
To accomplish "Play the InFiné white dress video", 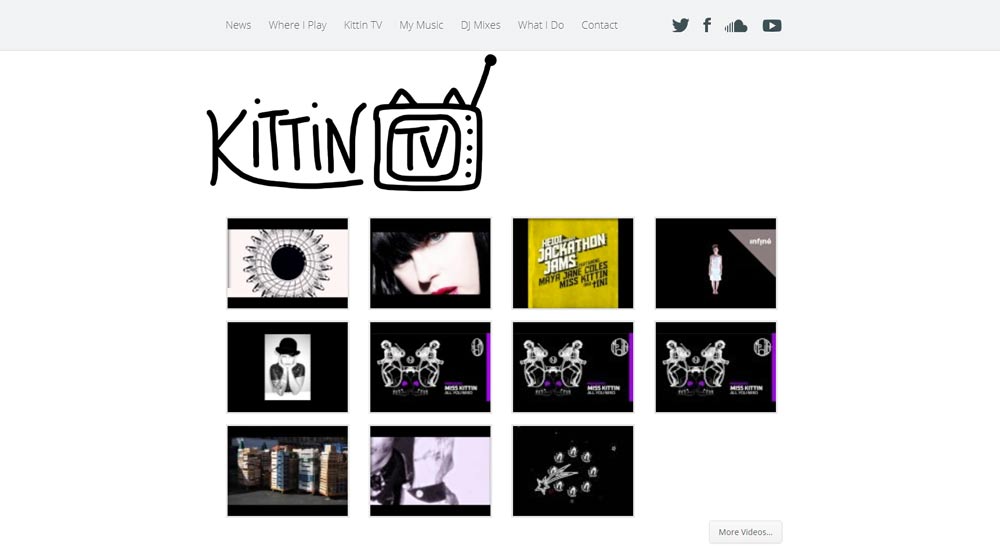I will tap(716, 263).
